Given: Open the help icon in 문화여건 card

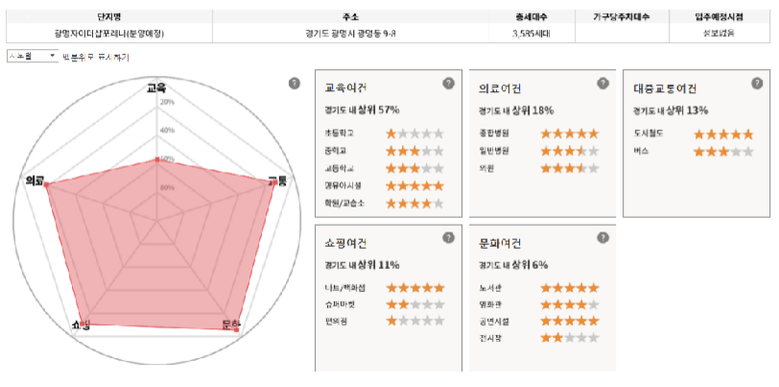Looking at the screenshot, I should point(603,238).
